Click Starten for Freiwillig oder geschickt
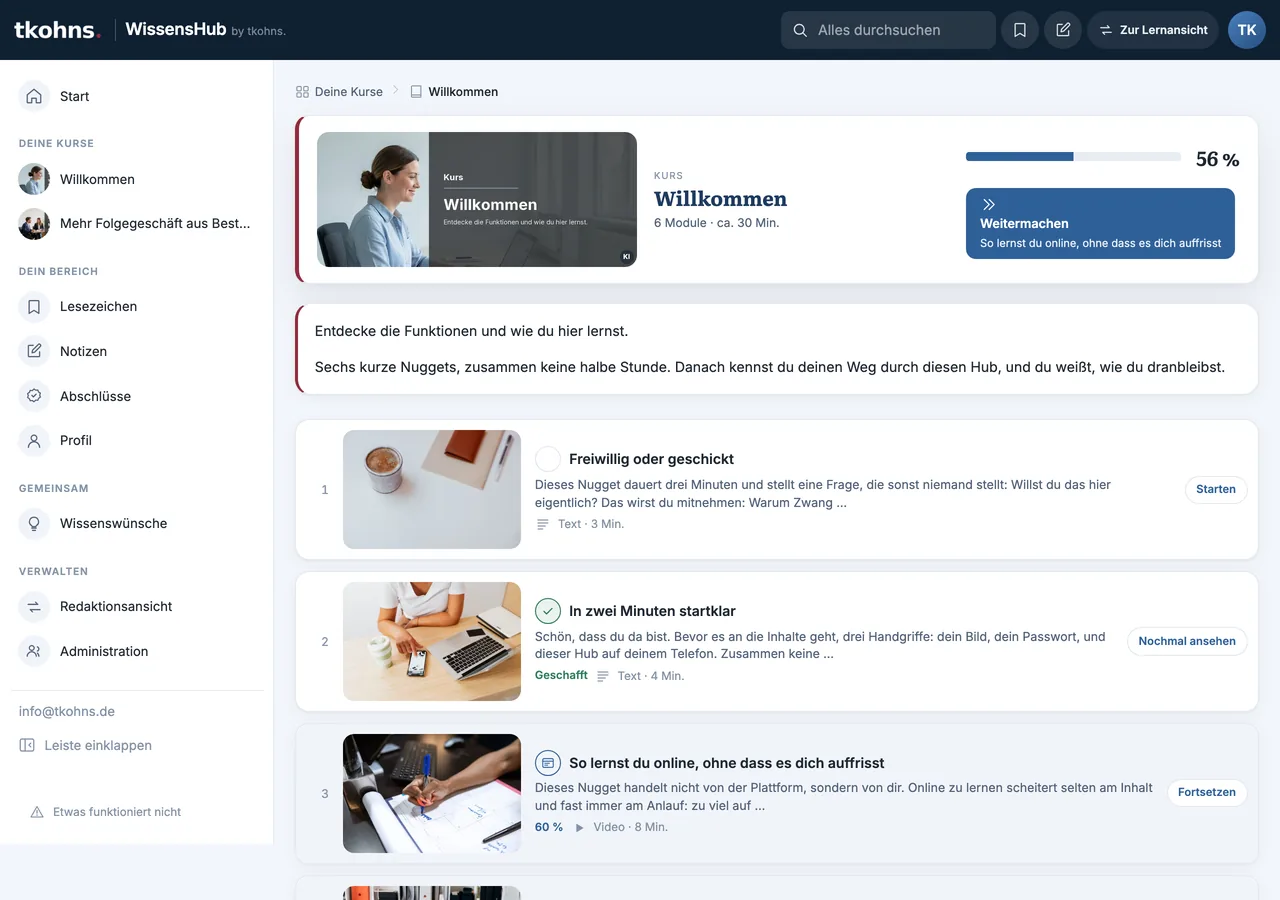 pos(1216,489)
